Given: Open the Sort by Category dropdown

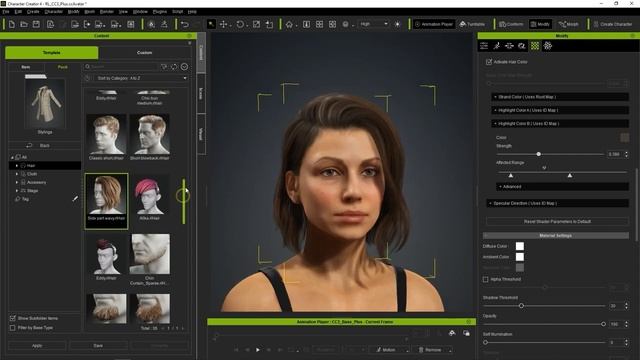Looking at the screenshot, I should [x=141, y=78].
